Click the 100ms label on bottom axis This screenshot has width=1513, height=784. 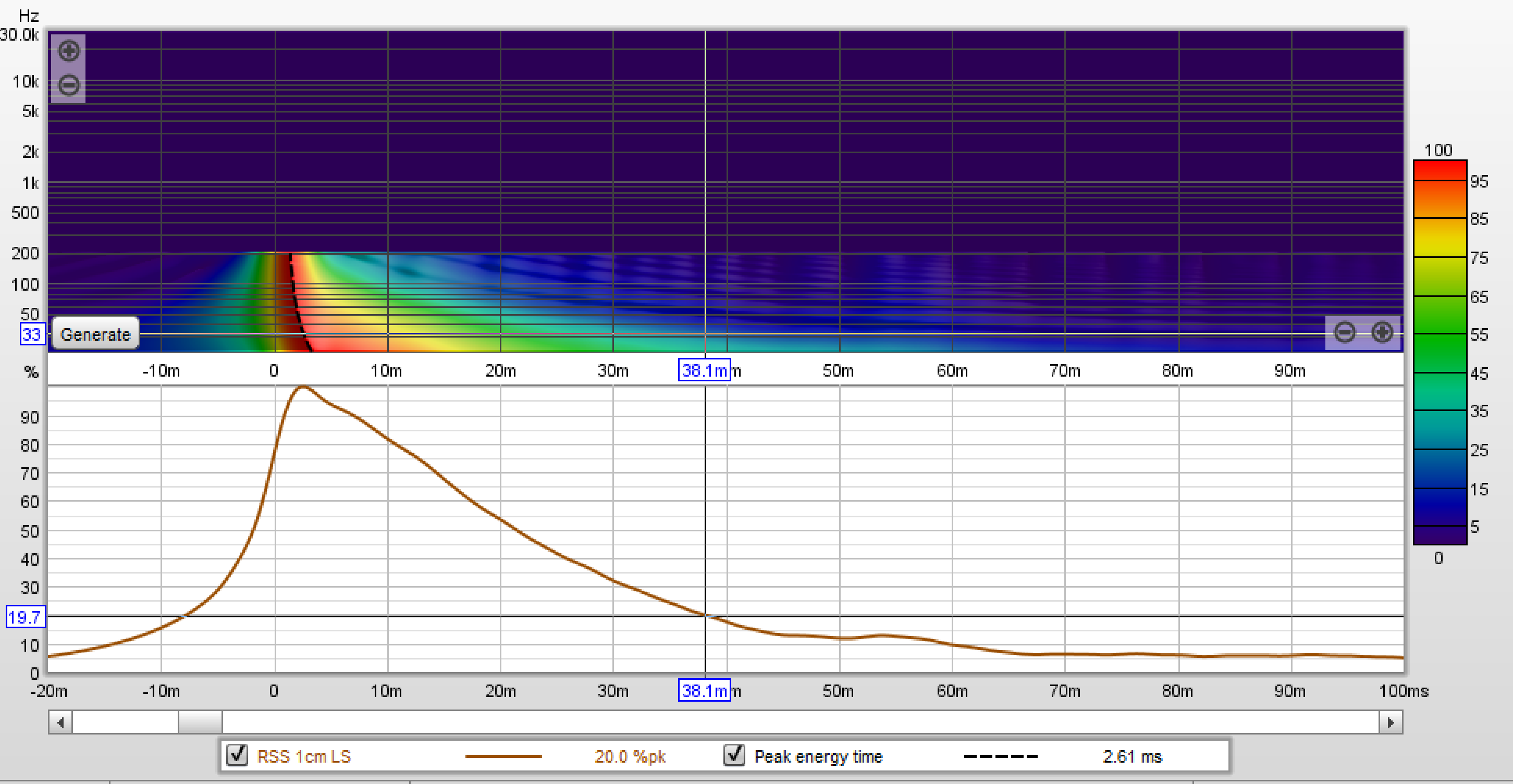point(1403,691)
